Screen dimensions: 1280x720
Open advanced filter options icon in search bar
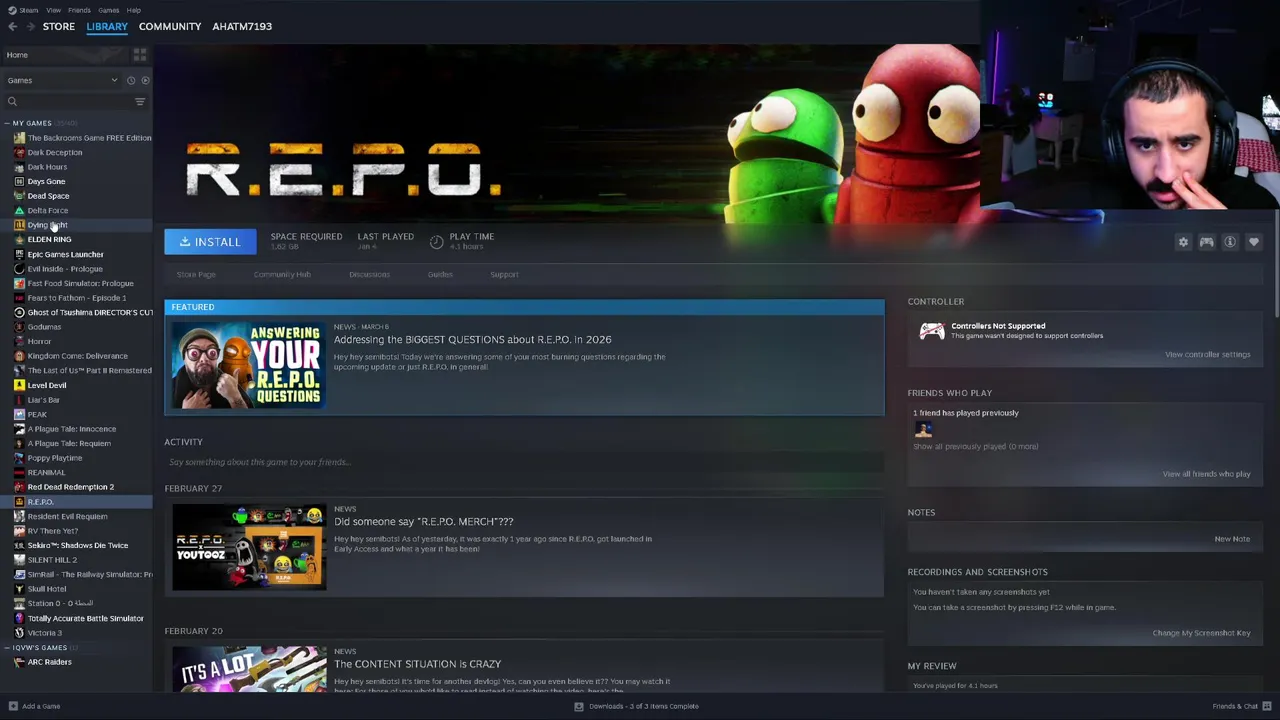pyautogui.click(x=140, y=101)
